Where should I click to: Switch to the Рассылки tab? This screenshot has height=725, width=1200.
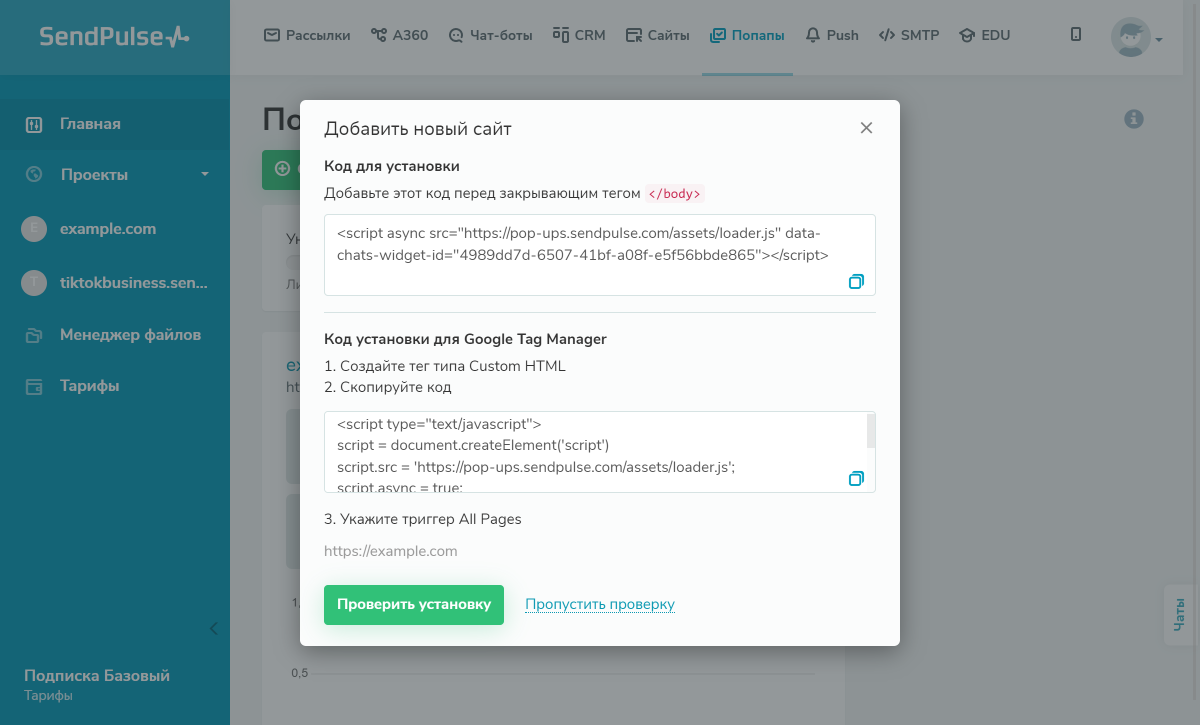click(x=307, y=35)
